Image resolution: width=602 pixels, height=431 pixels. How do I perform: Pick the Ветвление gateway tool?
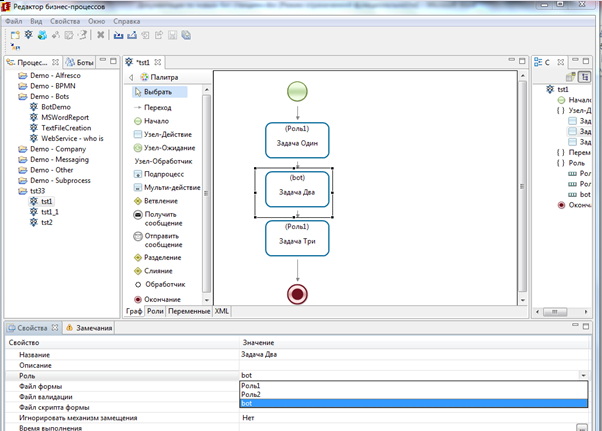(160, 200)
